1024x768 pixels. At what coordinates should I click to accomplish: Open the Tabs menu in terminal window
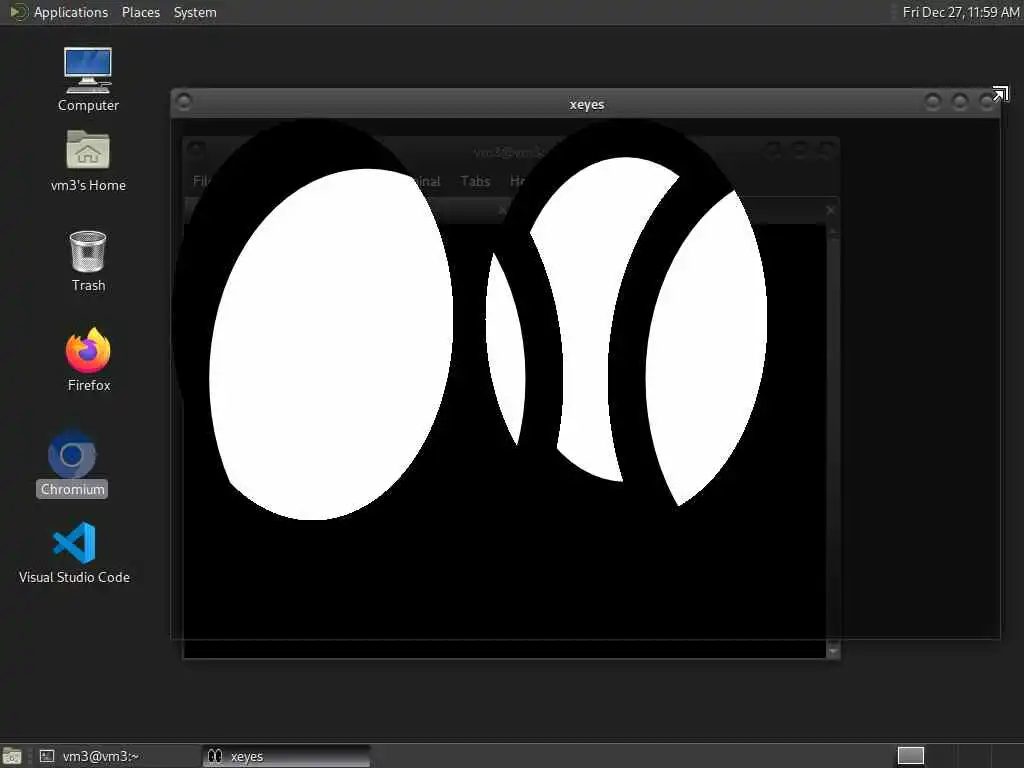[x=475, y=181]
